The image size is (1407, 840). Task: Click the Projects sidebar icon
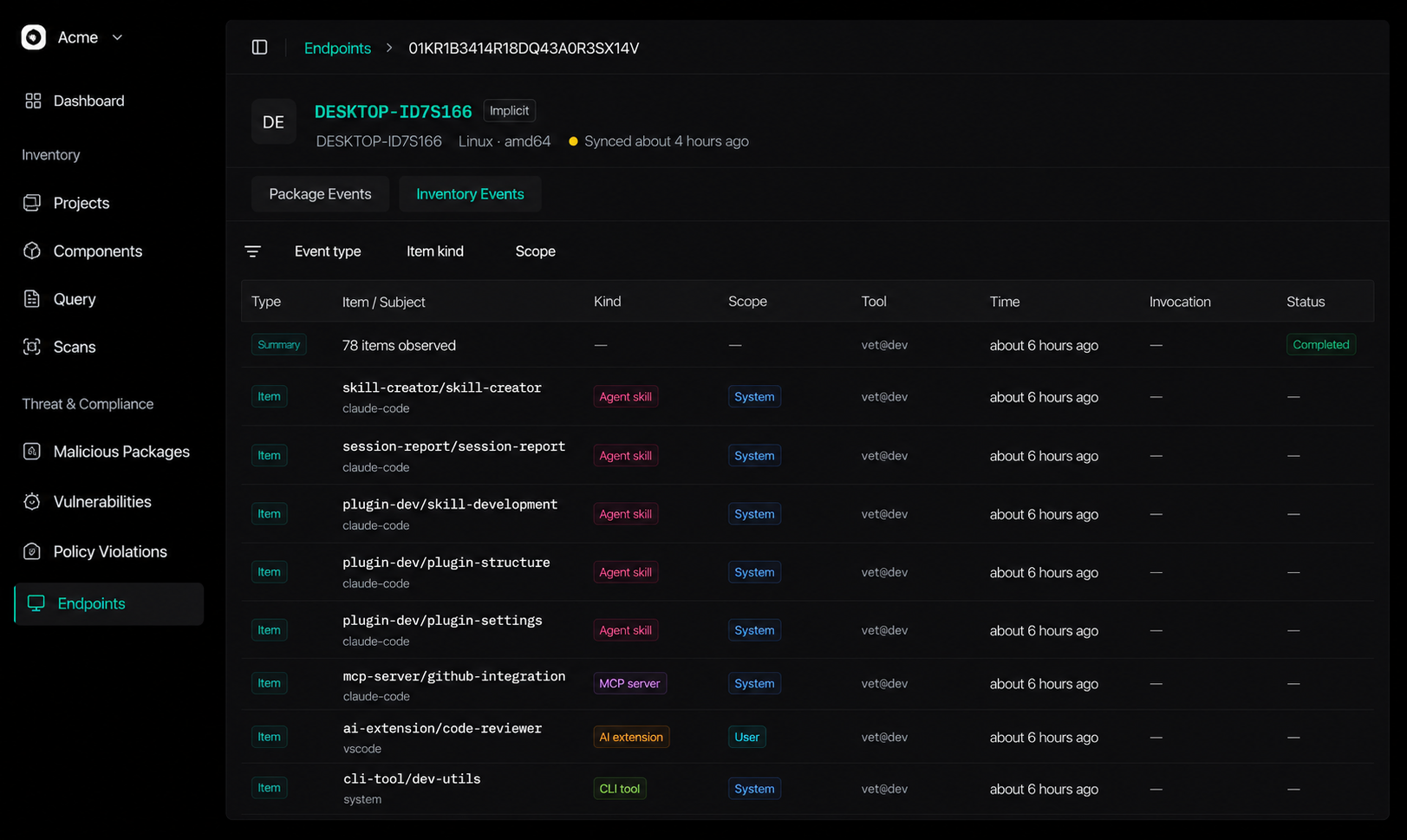pyautogui.click(x=32, y=203)
